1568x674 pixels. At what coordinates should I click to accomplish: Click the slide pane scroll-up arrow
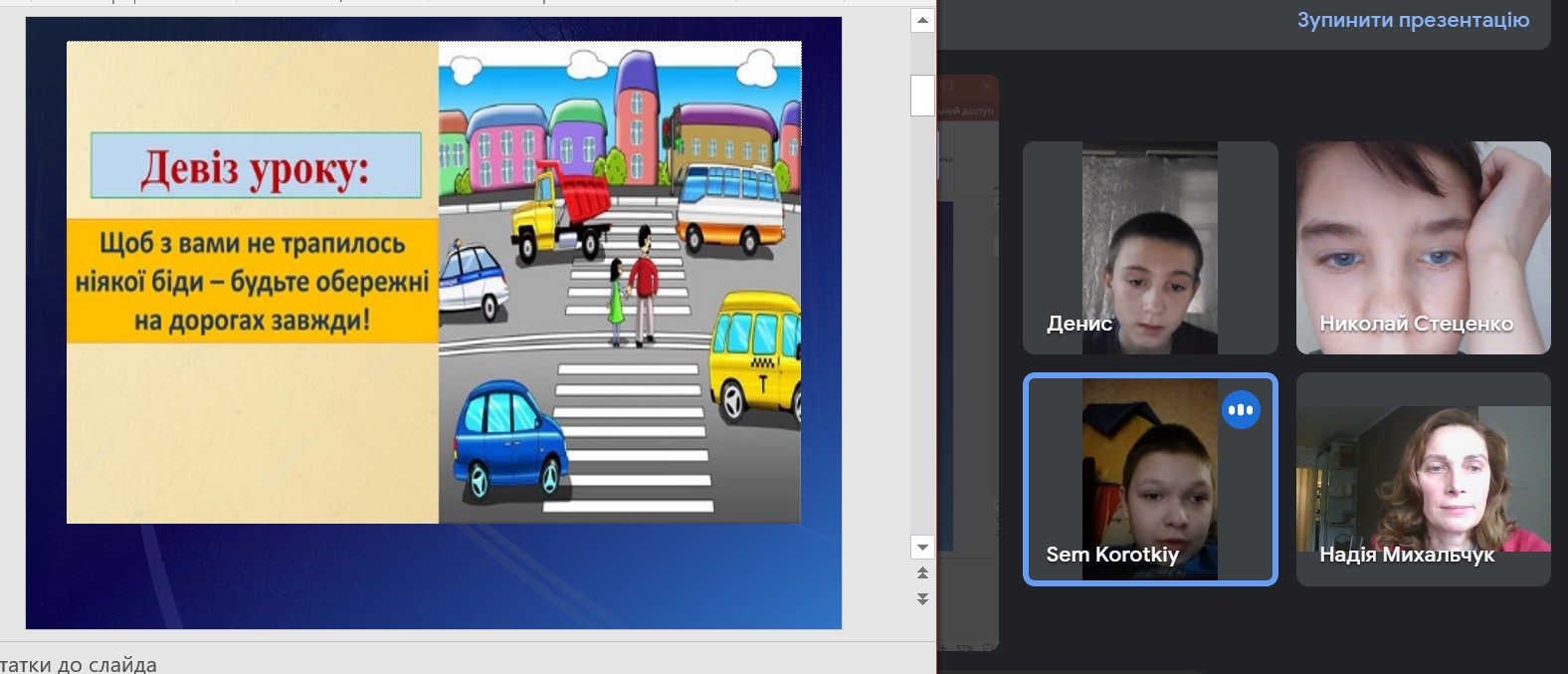point(922,20)
